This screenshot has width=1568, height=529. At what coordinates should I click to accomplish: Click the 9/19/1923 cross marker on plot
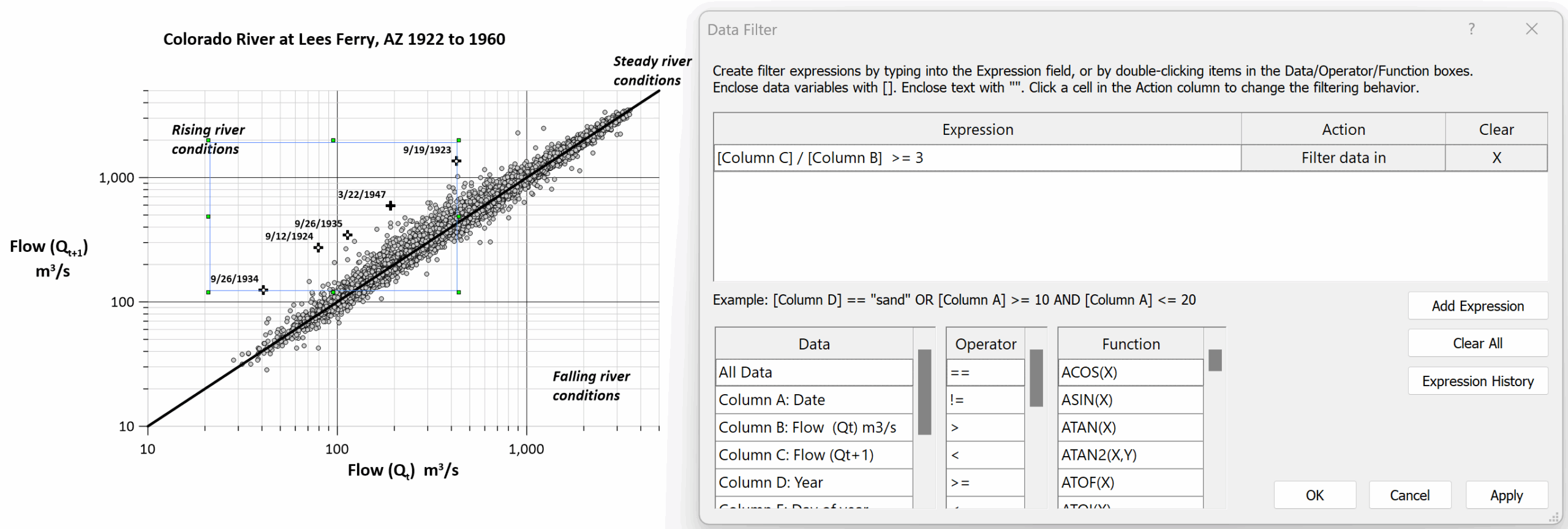point(456,161)
